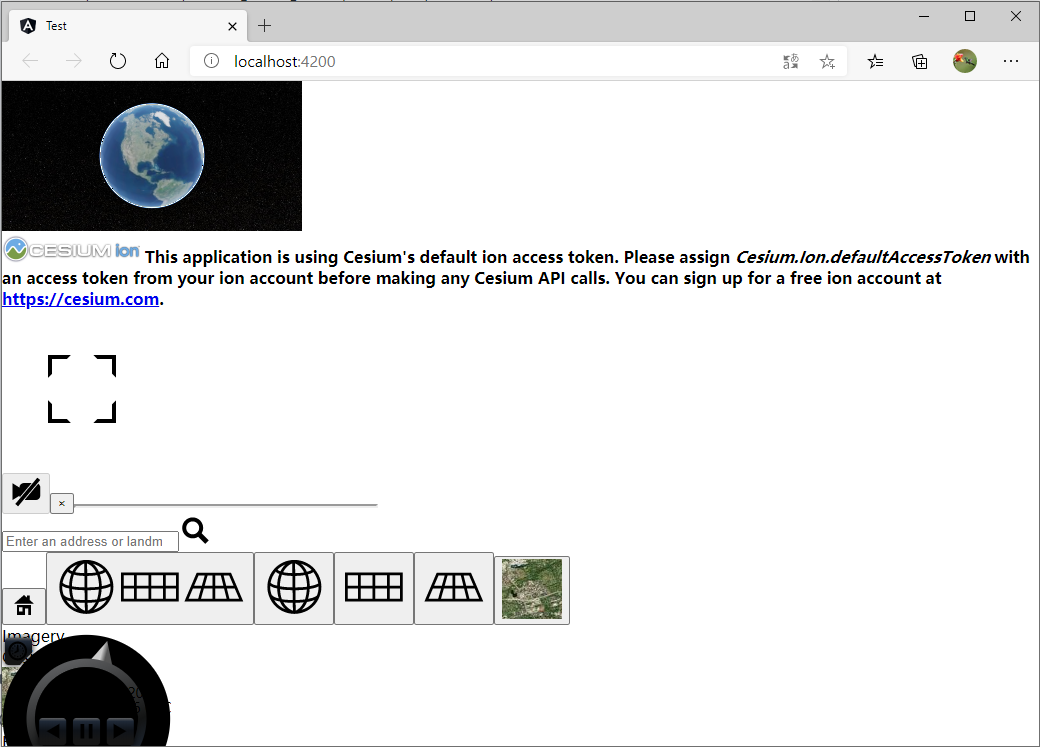Click the pause button in animation widget

(x=86, y=732)
